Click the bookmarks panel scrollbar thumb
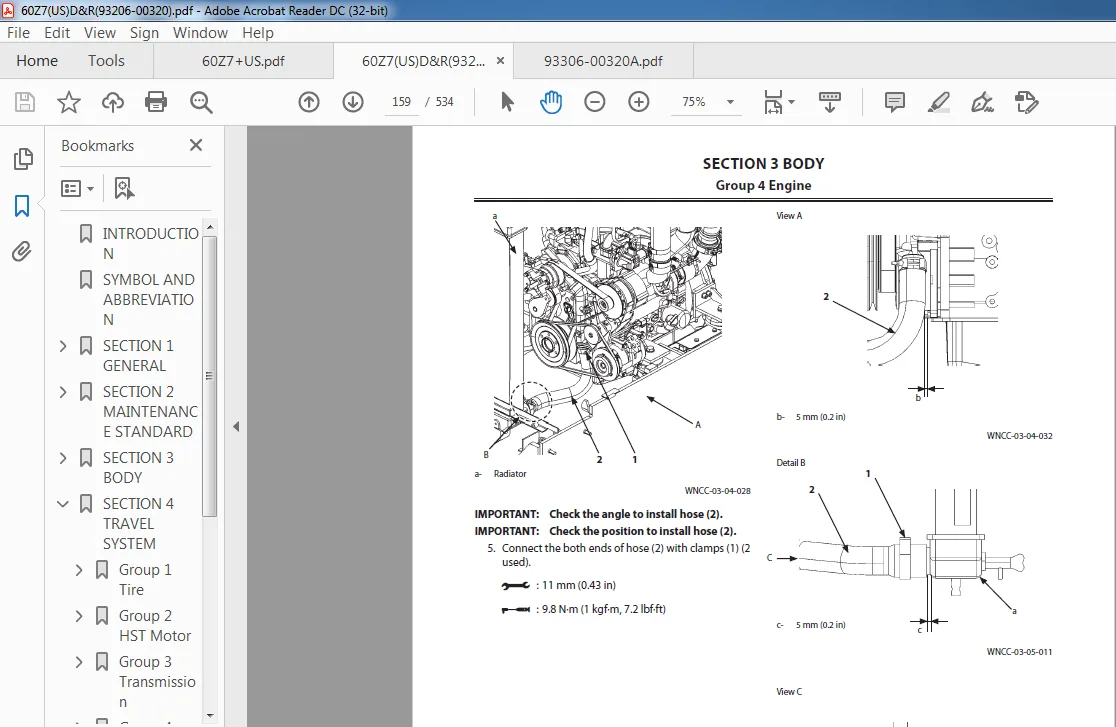Viewport: 1116px width, 727px height. click(x=209, y=376)
